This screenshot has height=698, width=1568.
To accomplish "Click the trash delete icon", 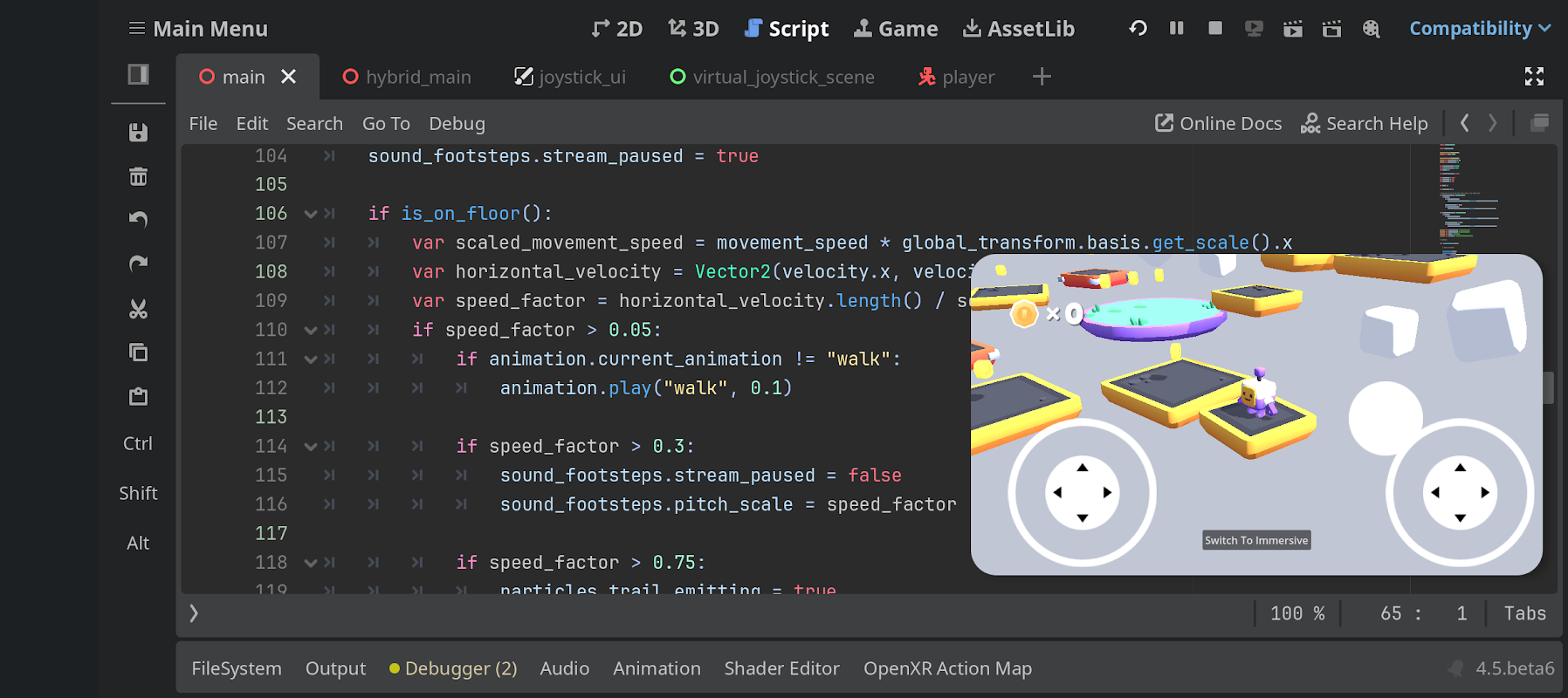I will [138, 177].
